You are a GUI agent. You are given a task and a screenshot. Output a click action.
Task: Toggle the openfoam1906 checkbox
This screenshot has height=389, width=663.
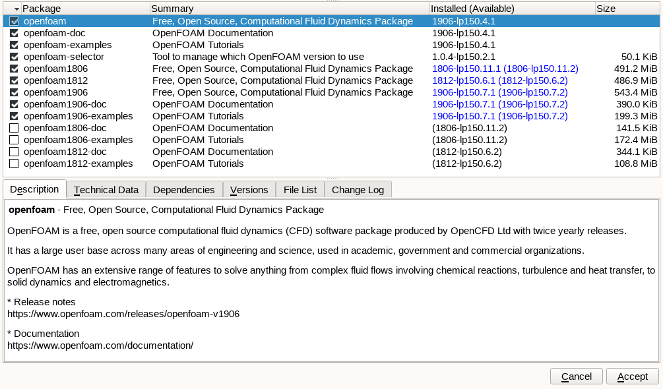pyautogui.click(x=14, y=92)
